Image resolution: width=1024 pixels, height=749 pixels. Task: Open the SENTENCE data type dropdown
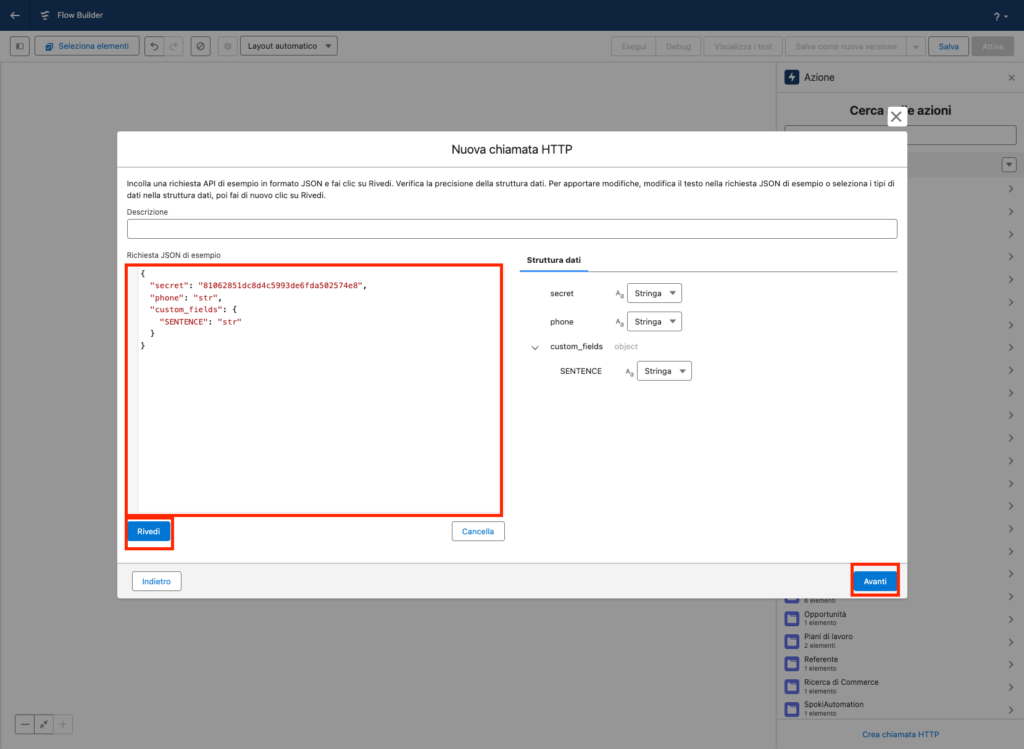tap(665, 371)
